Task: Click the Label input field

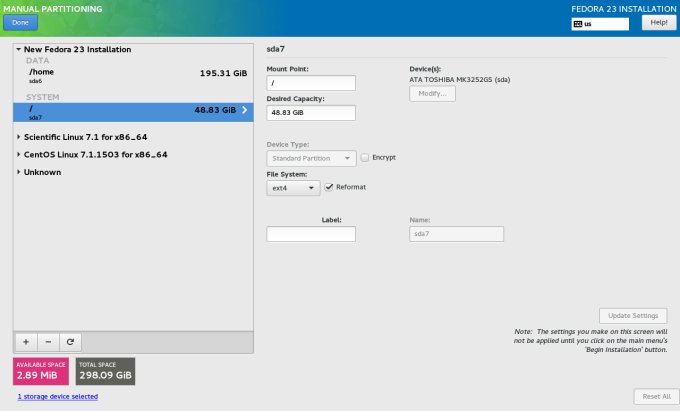Action: pyautogui.click(x=311, y=234)
